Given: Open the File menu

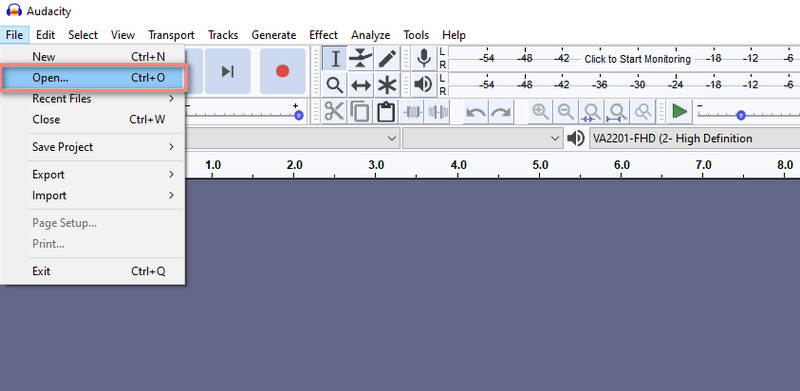Looking at the screenshot, I should point(14,35).
